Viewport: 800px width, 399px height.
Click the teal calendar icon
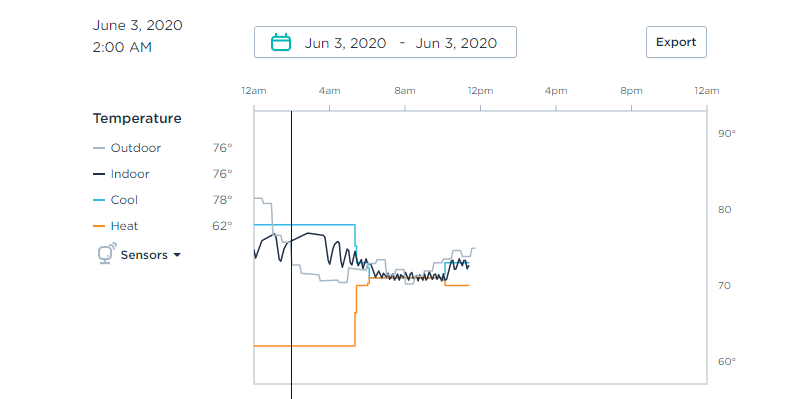(281, 42)
